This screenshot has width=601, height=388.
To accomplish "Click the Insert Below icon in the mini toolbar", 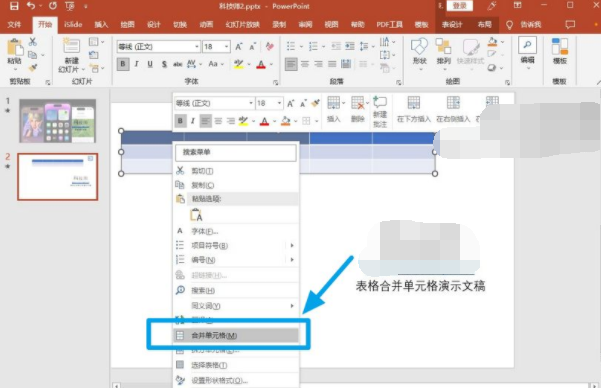I will click(x=414, y=104).
